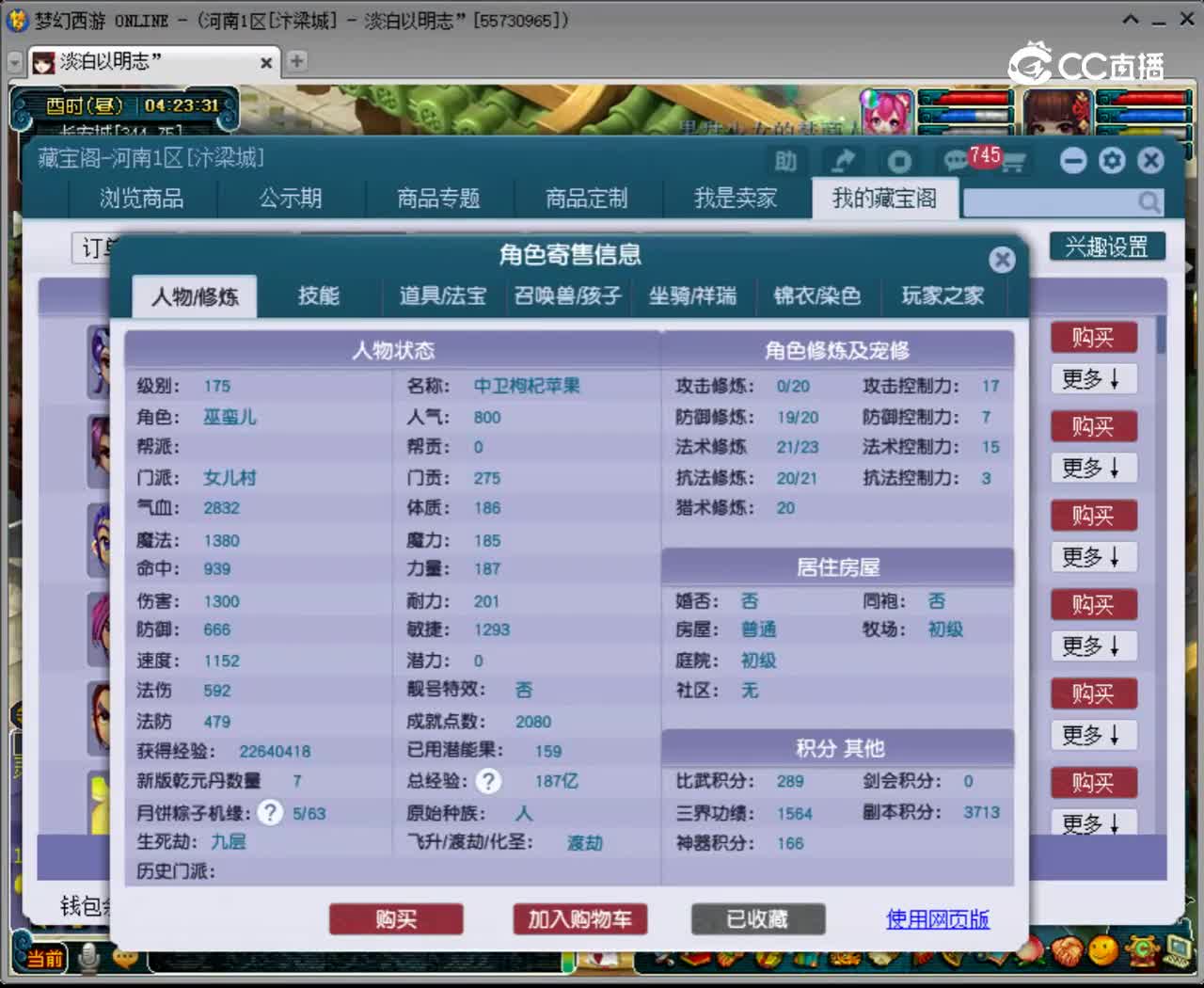Click the help icon beside 总经验
1204x988 pixels.
(488, 781)
